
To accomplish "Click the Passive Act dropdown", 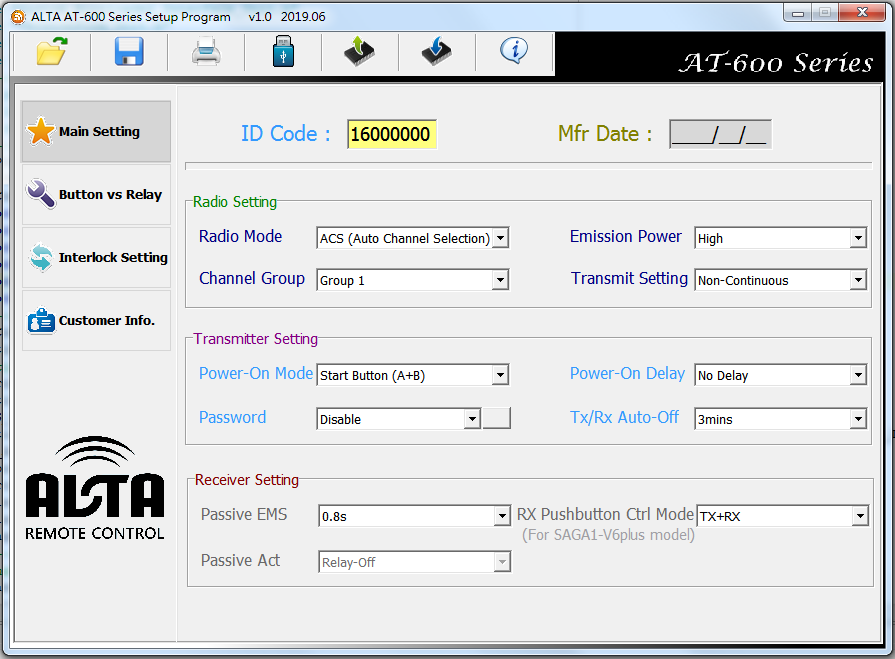I will (x=414, y=562).
